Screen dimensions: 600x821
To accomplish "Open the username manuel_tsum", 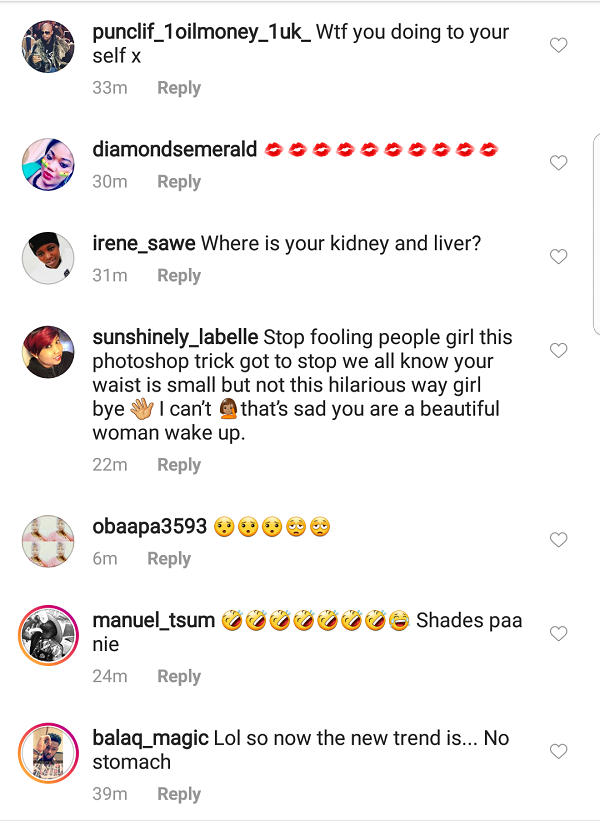I will pyautogui.click(x=151, y=620).
